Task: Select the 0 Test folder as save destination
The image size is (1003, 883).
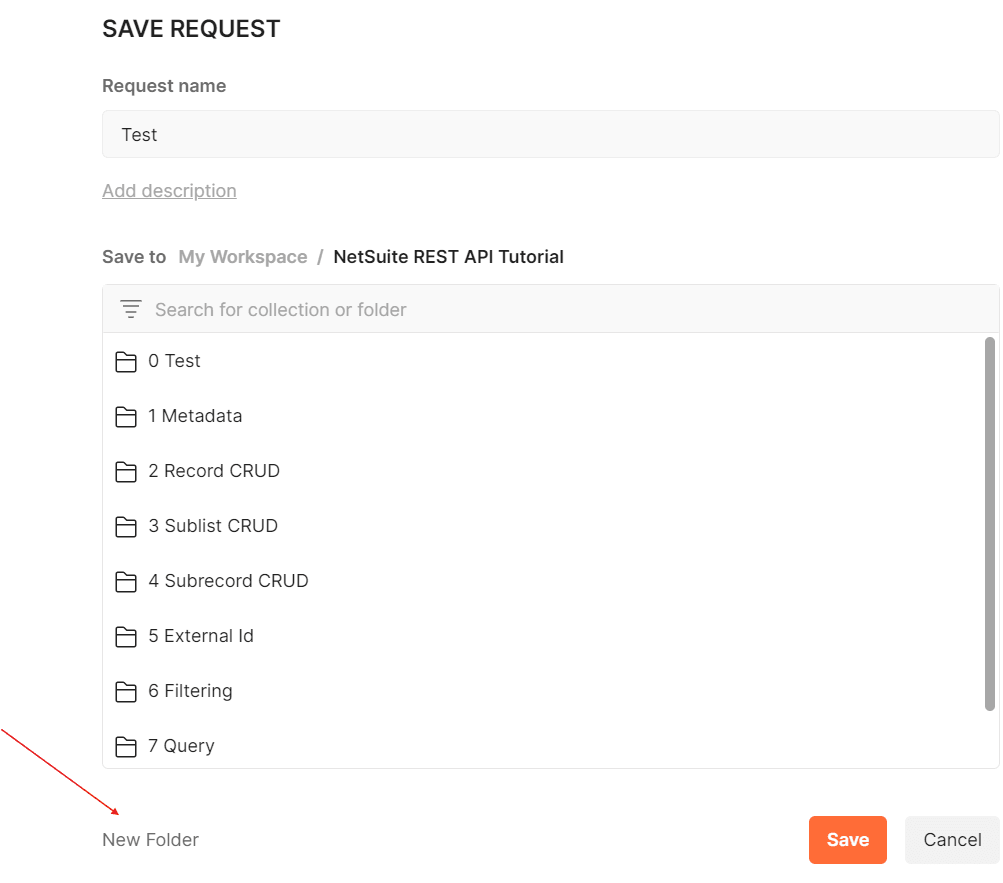Action: coord(176,361)
